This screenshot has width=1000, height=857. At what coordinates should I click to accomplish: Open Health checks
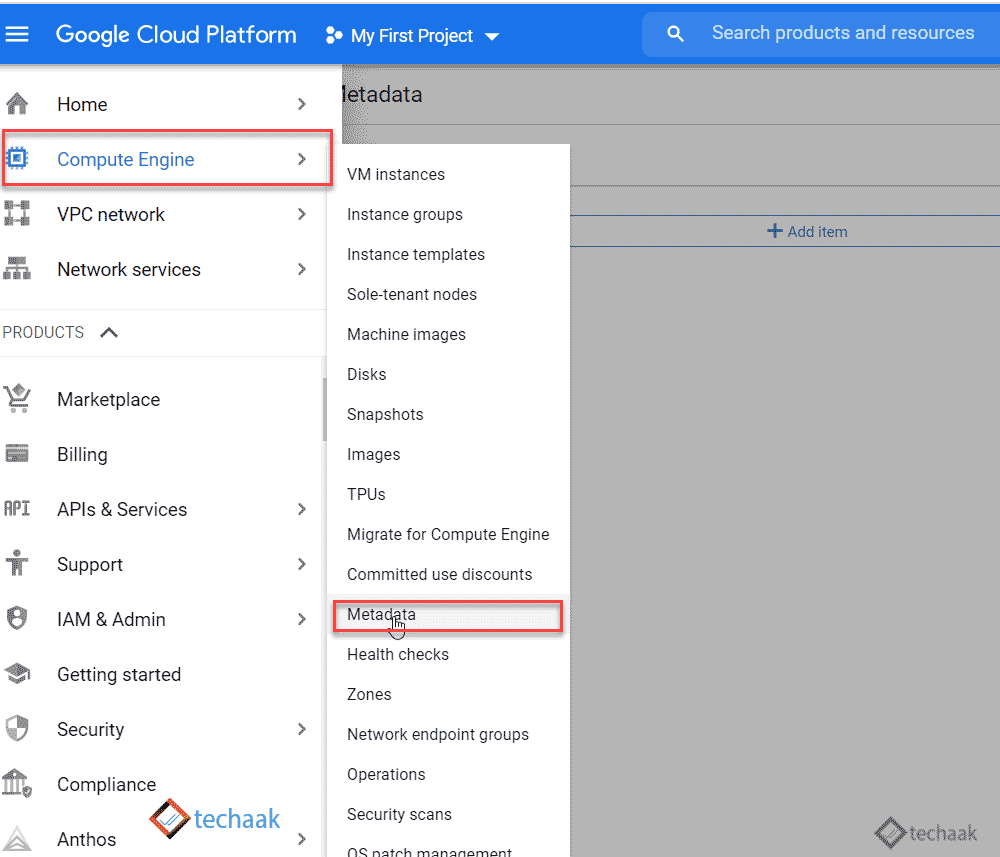(x=397, y=654)
